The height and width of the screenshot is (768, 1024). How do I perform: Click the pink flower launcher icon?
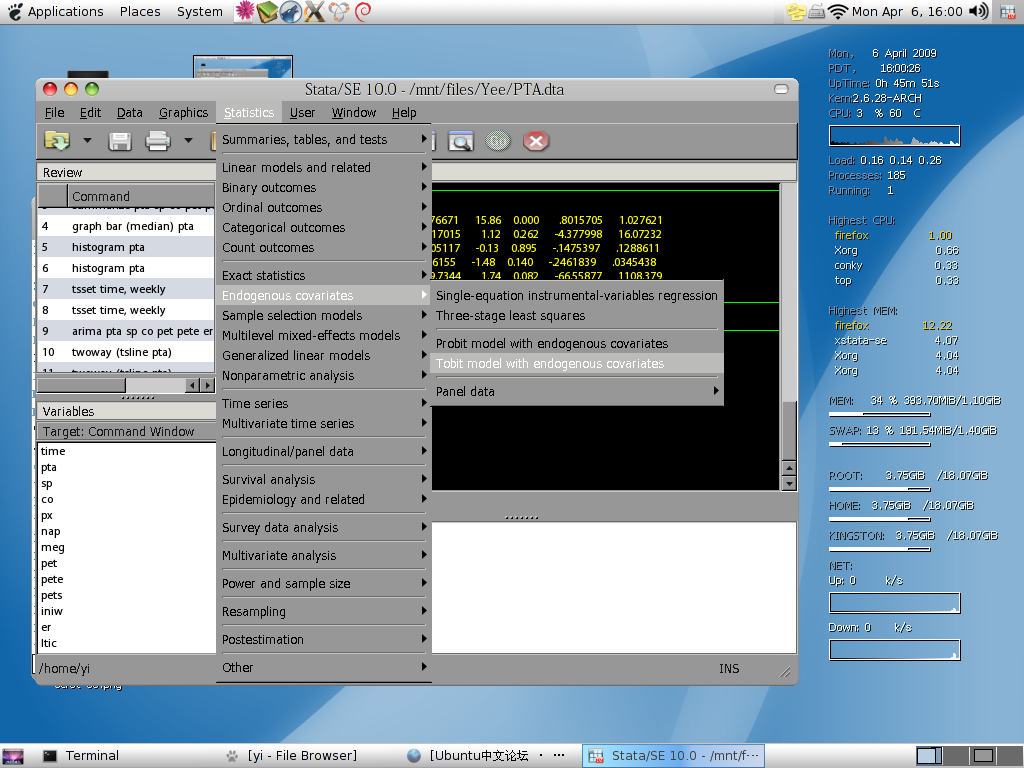(x=244, y=11)
